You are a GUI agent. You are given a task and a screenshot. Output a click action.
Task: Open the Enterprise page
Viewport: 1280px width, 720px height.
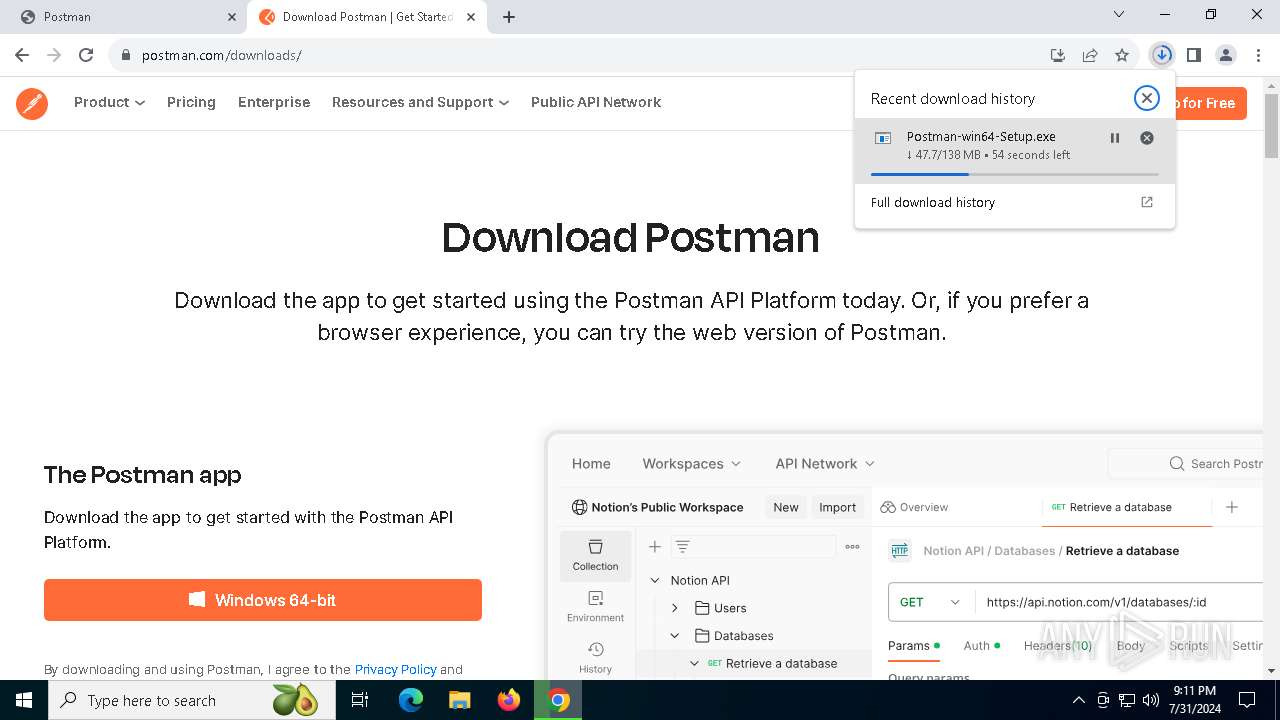[x=274, y=102]
